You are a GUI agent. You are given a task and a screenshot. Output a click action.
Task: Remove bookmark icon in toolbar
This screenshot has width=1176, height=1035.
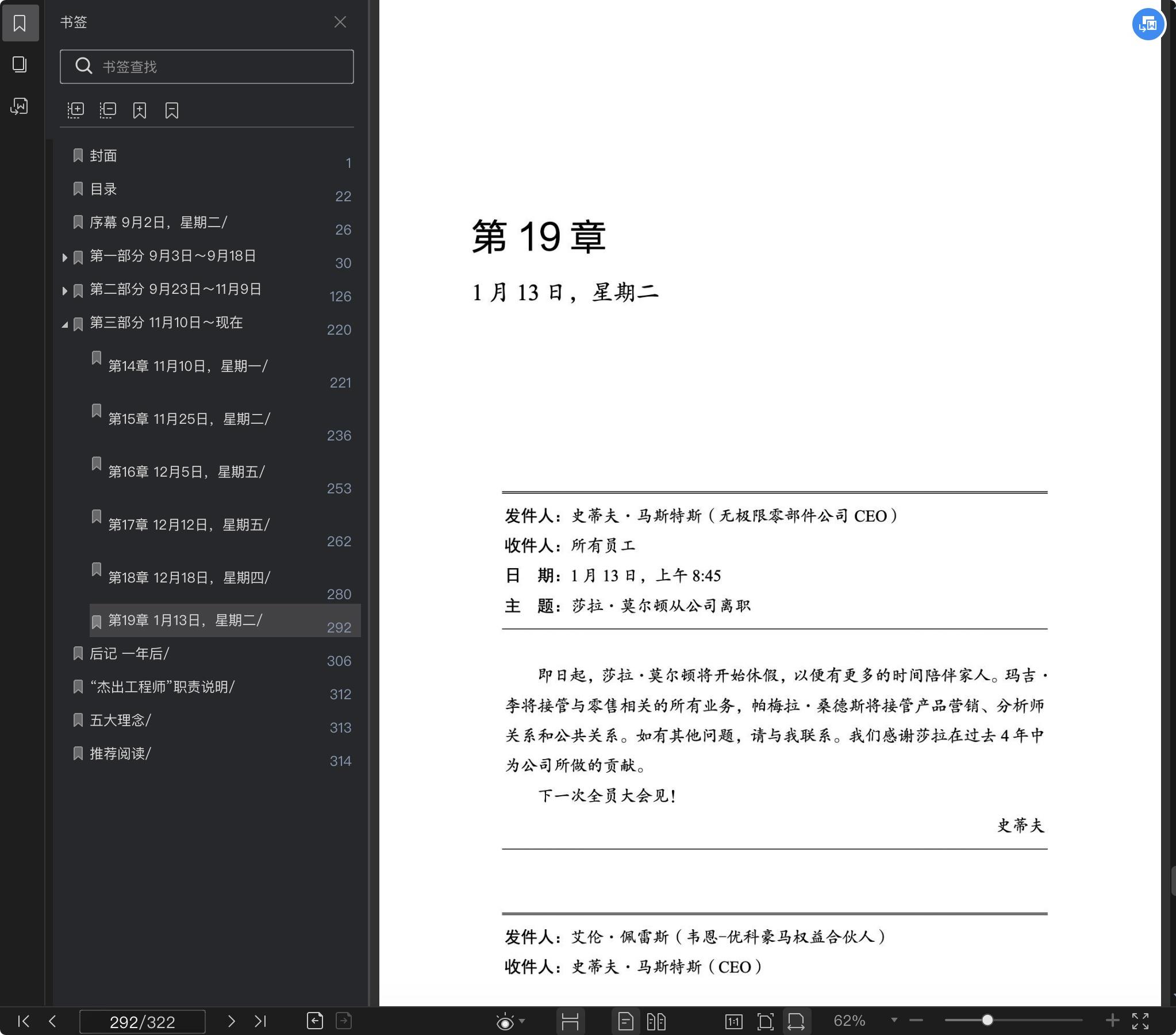[171, 110]
